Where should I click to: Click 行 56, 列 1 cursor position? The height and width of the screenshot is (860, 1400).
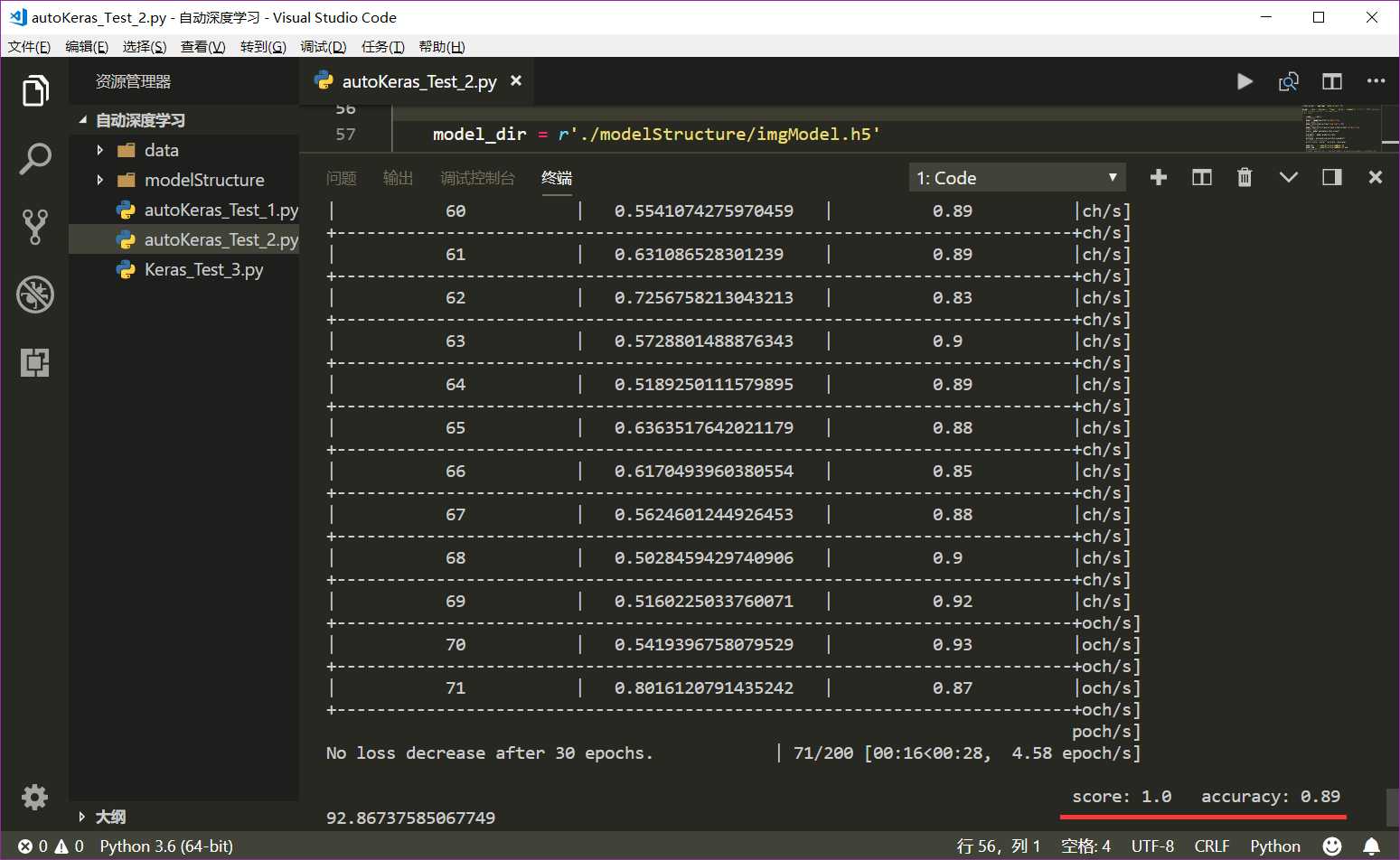999,846
